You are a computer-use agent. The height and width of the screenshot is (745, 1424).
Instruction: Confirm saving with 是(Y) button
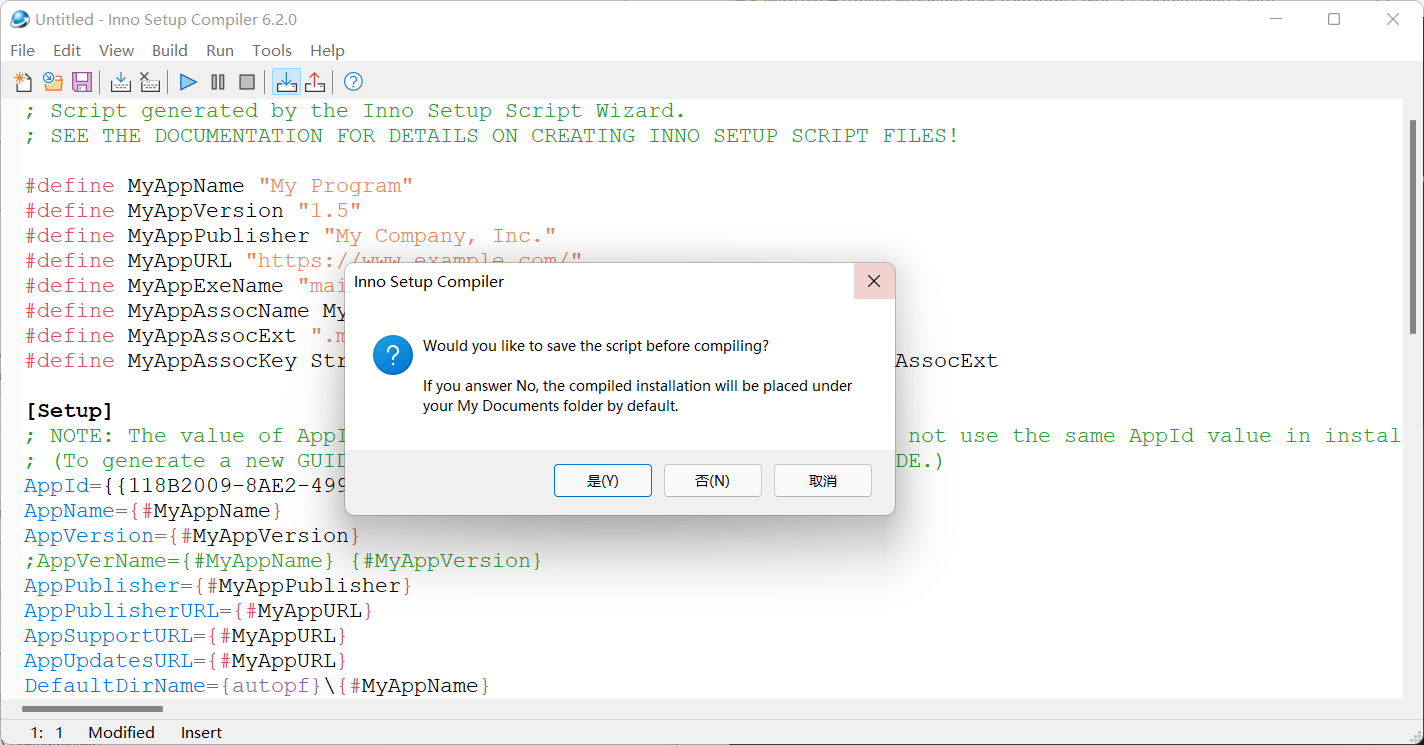point(603,481)
